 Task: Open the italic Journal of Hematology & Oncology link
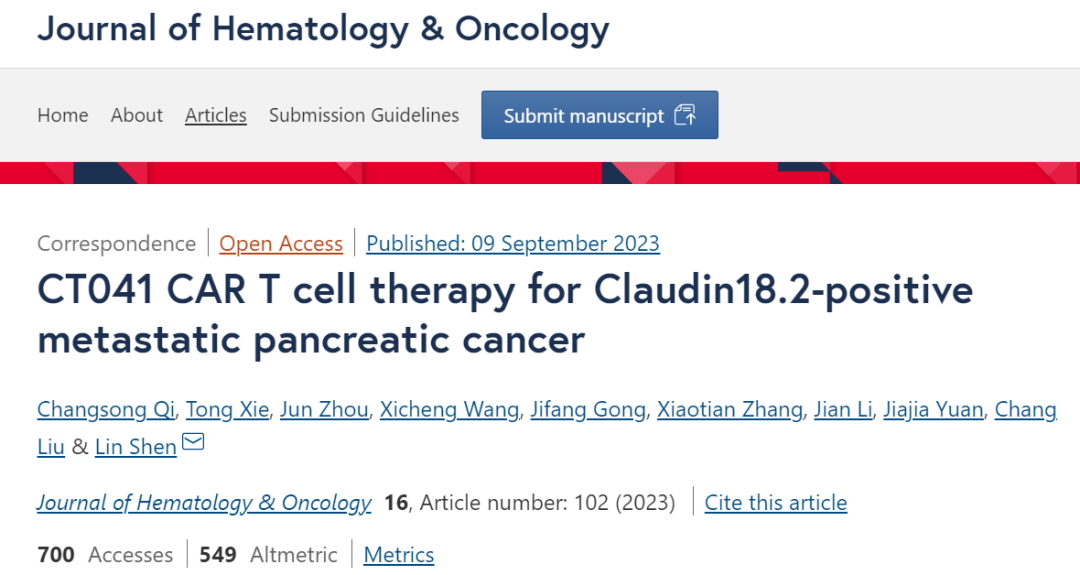[x=204, y=502]
